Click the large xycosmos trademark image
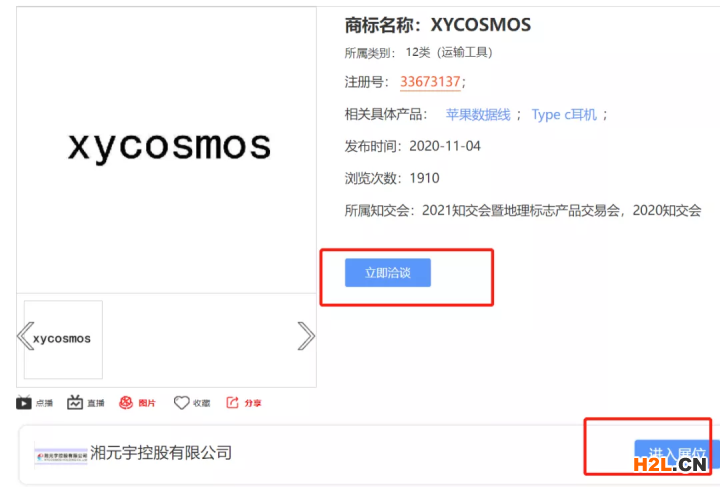Image resolution: width=720 pixels, height=487 pixels. click(x=166, y=150)
